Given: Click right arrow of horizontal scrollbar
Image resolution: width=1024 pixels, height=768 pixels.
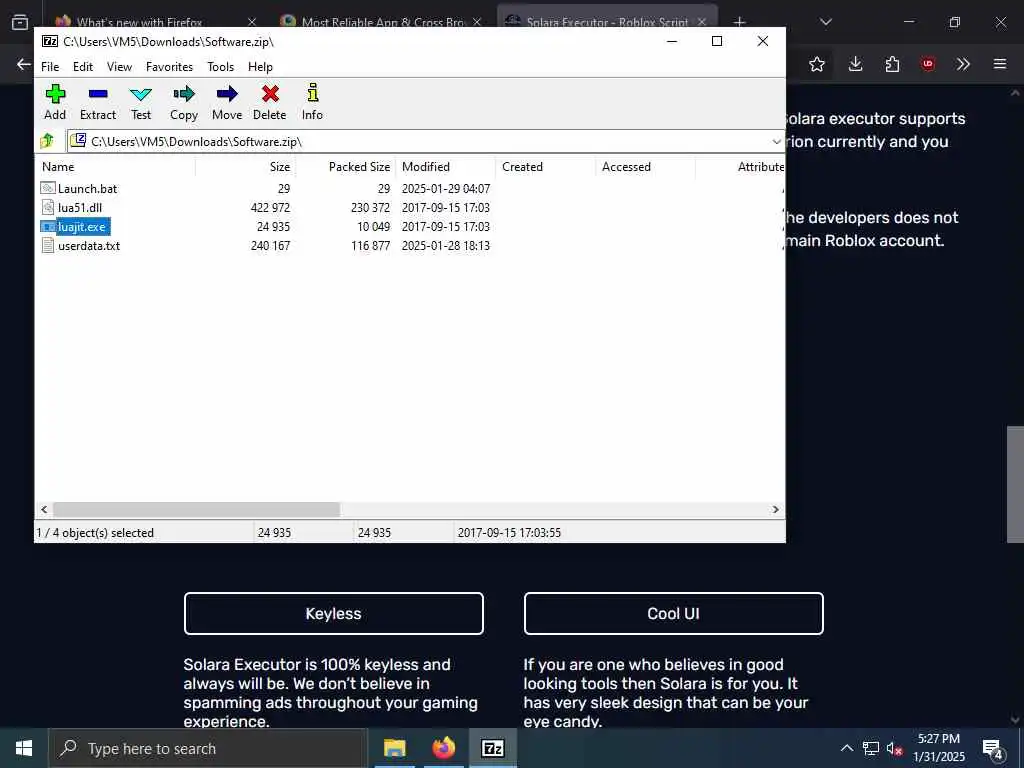Looking at the screenshot, I should pyautogui.click(x=776, y=509).
